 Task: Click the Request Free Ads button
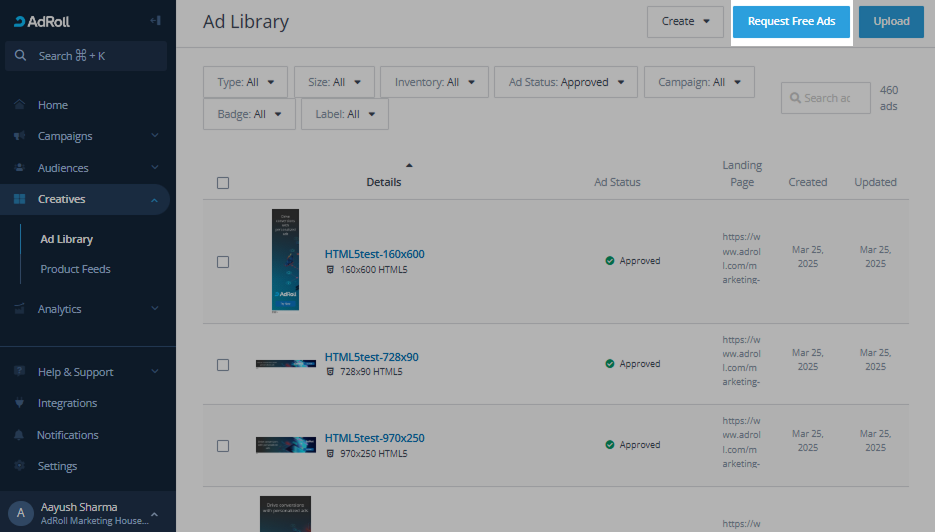pos(791,21)
